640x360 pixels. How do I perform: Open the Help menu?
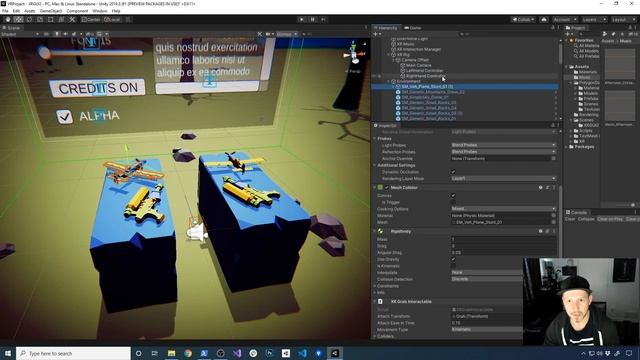click(116, 11)
